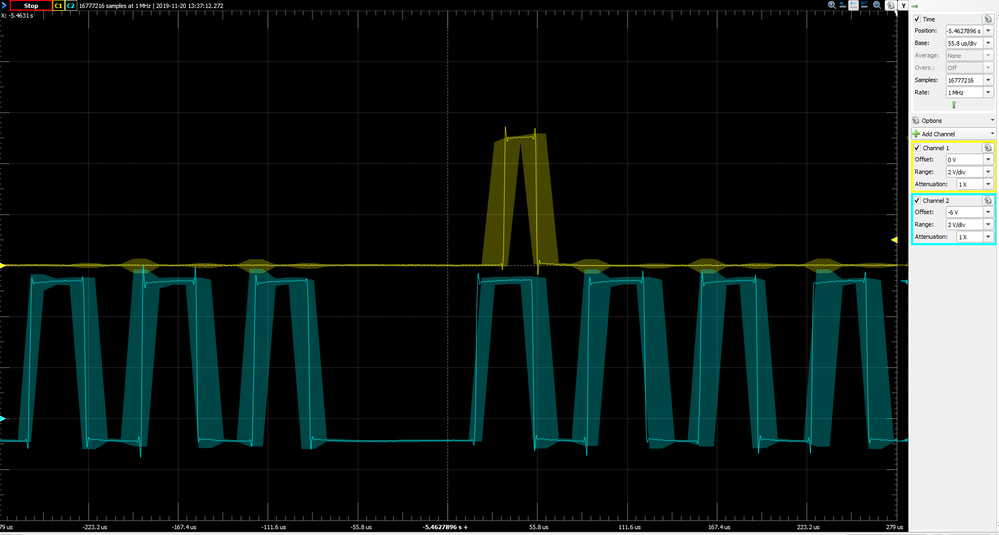Image resolution: width=999 pixels, height=535 pixels.
Task: Toggle the Channel 1 checkbox
Action: (x=917, y=148)
